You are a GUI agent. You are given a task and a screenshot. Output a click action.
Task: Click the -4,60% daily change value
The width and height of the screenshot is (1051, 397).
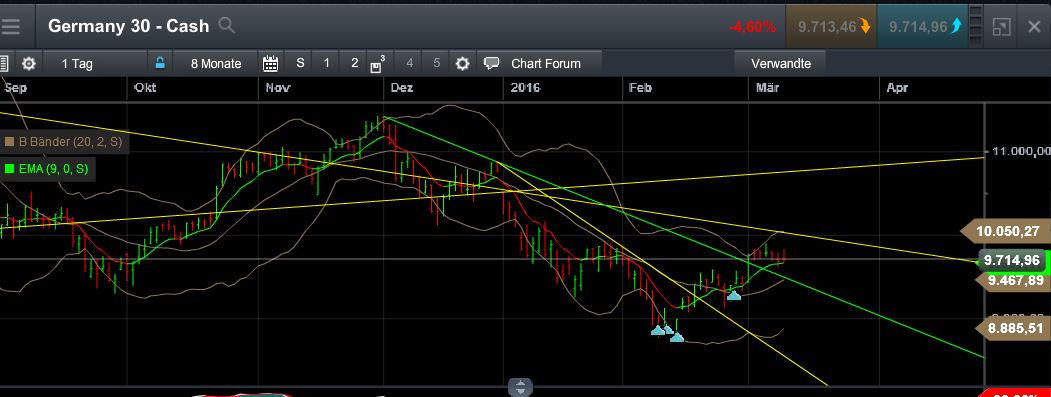click(753, 27)
